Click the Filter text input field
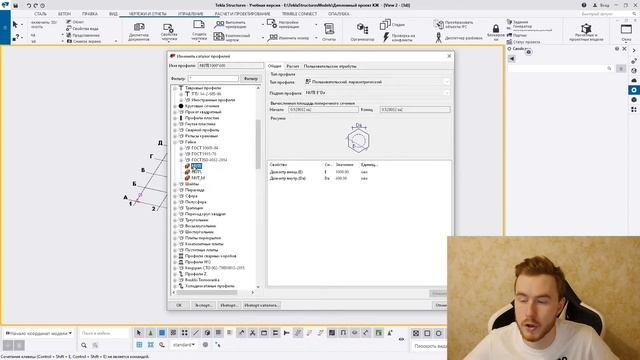Image resolution: width=640 pixels, height=360 pixels. (x=213, y=78)
